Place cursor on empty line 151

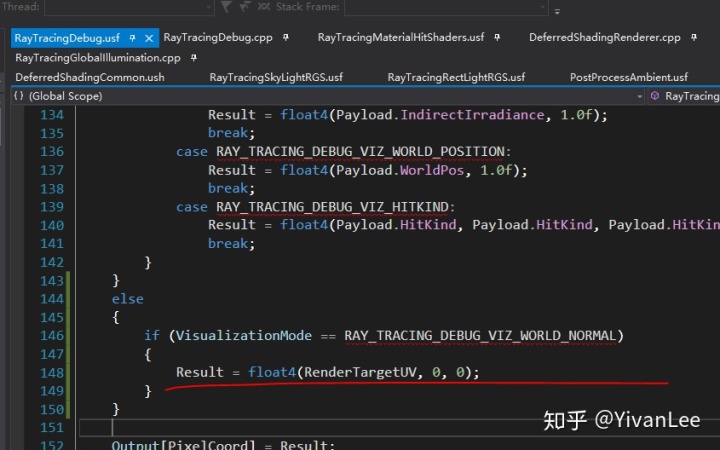399,428
